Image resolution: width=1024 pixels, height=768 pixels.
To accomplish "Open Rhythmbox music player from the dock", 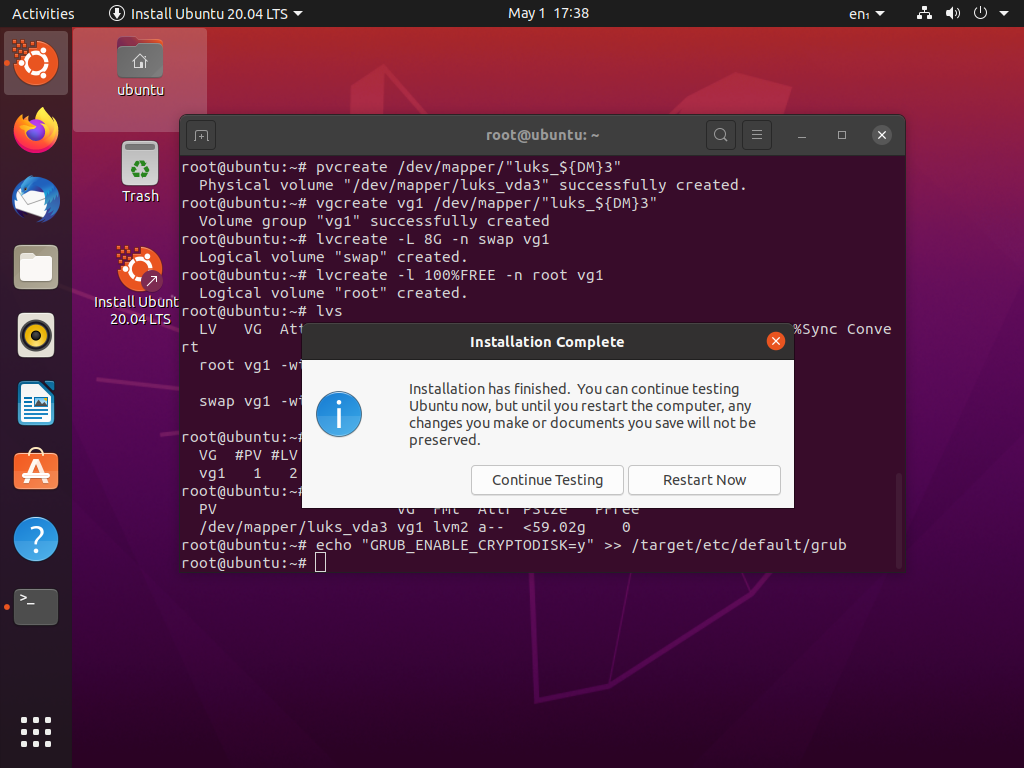I will [36, 335].
